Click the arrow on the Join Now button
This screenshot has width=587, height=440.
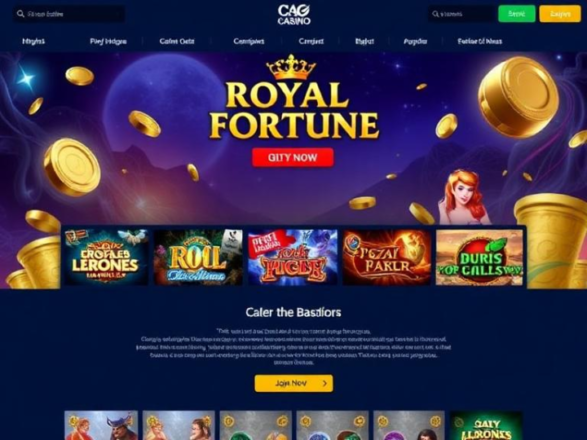tap(325, 383)
